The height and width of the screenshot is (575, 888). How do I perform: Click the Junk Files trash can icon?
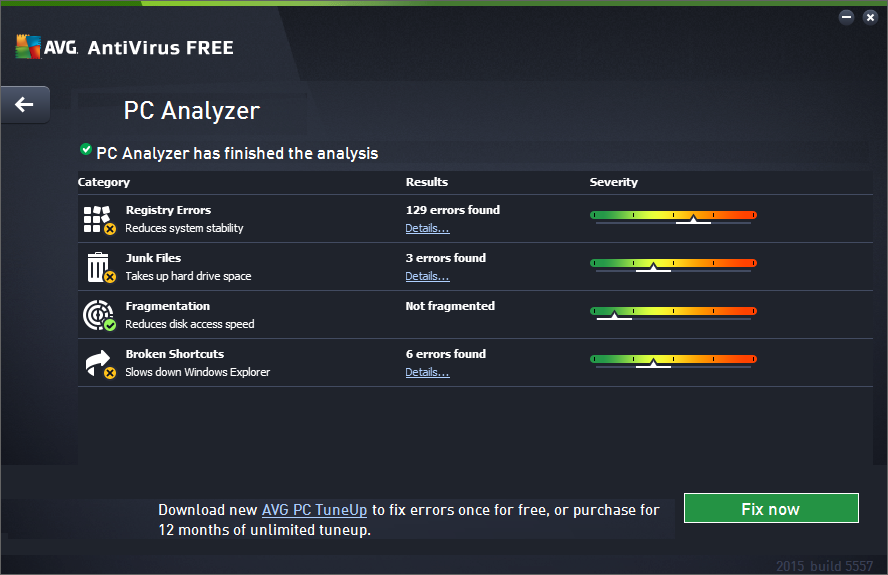pos(98,267)
